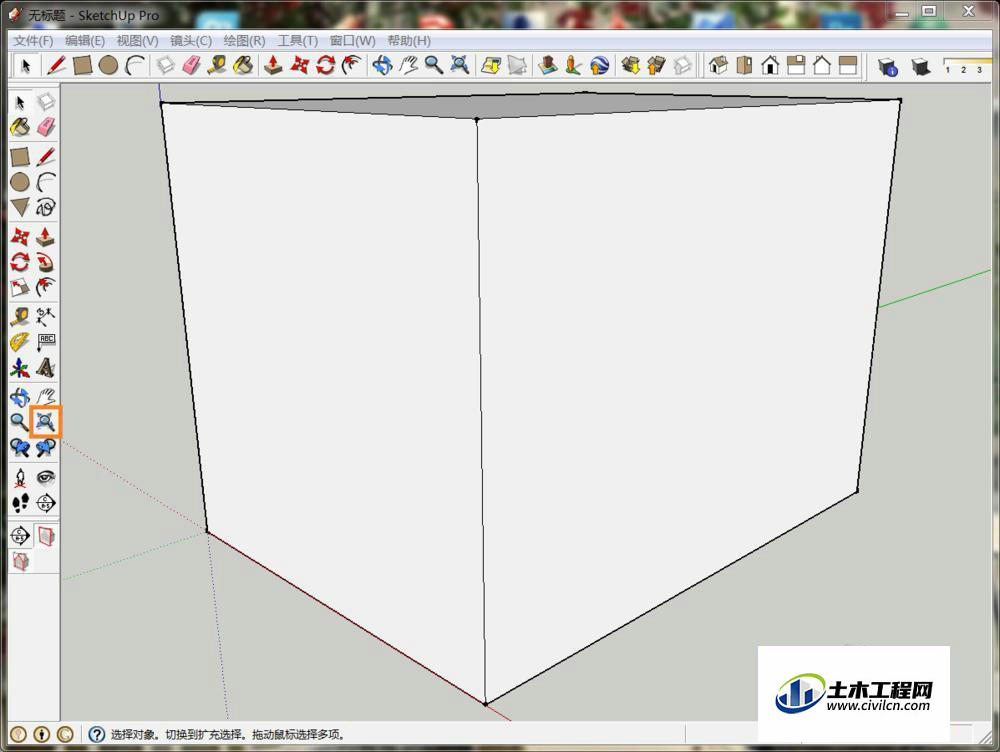1000x752 pixels.
Task: Click Zoom Extents in top toolbar
Action: (x=460, y=65)
